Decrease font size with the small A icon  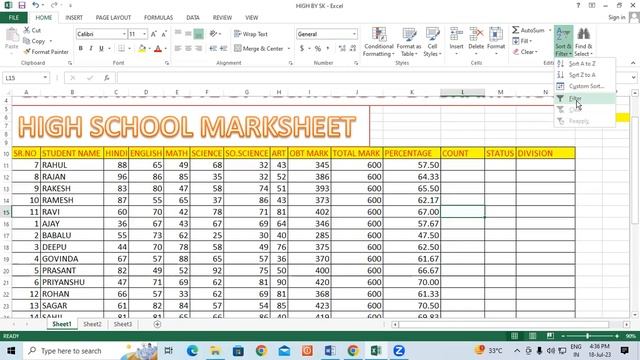(x=164, y=34)
